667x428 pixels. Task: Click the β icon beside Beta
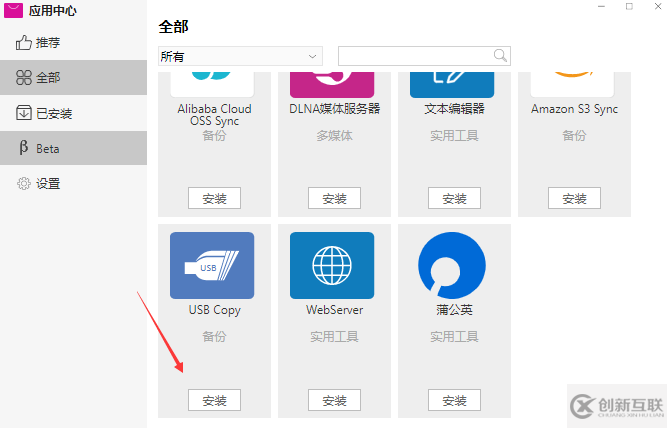(x=24, y=148)
